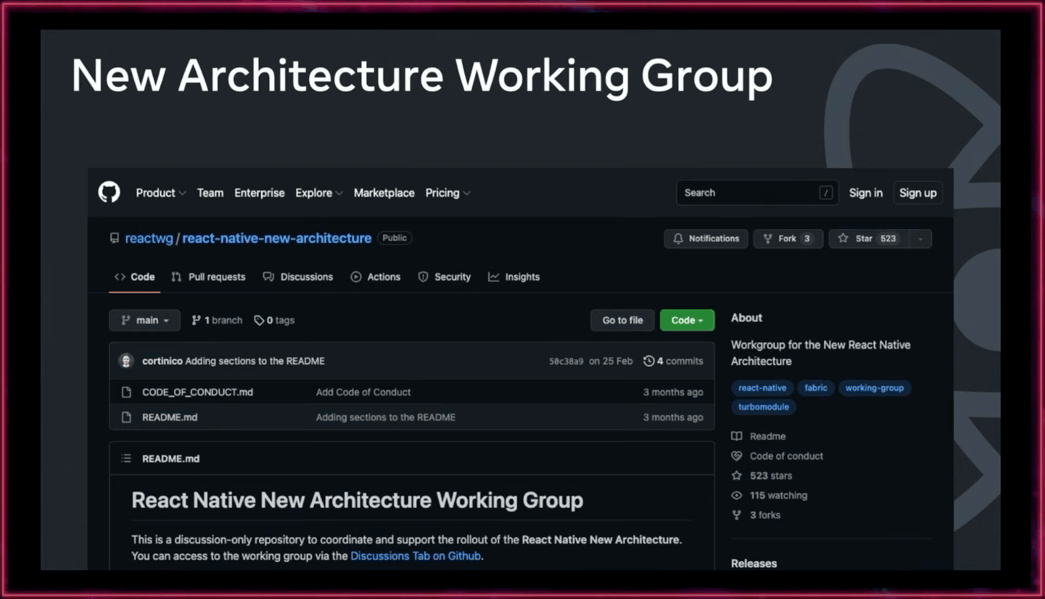Click the repository icon beside reactwg
The height and width of the screenshot is (599, 1045).
coord(115,238)
